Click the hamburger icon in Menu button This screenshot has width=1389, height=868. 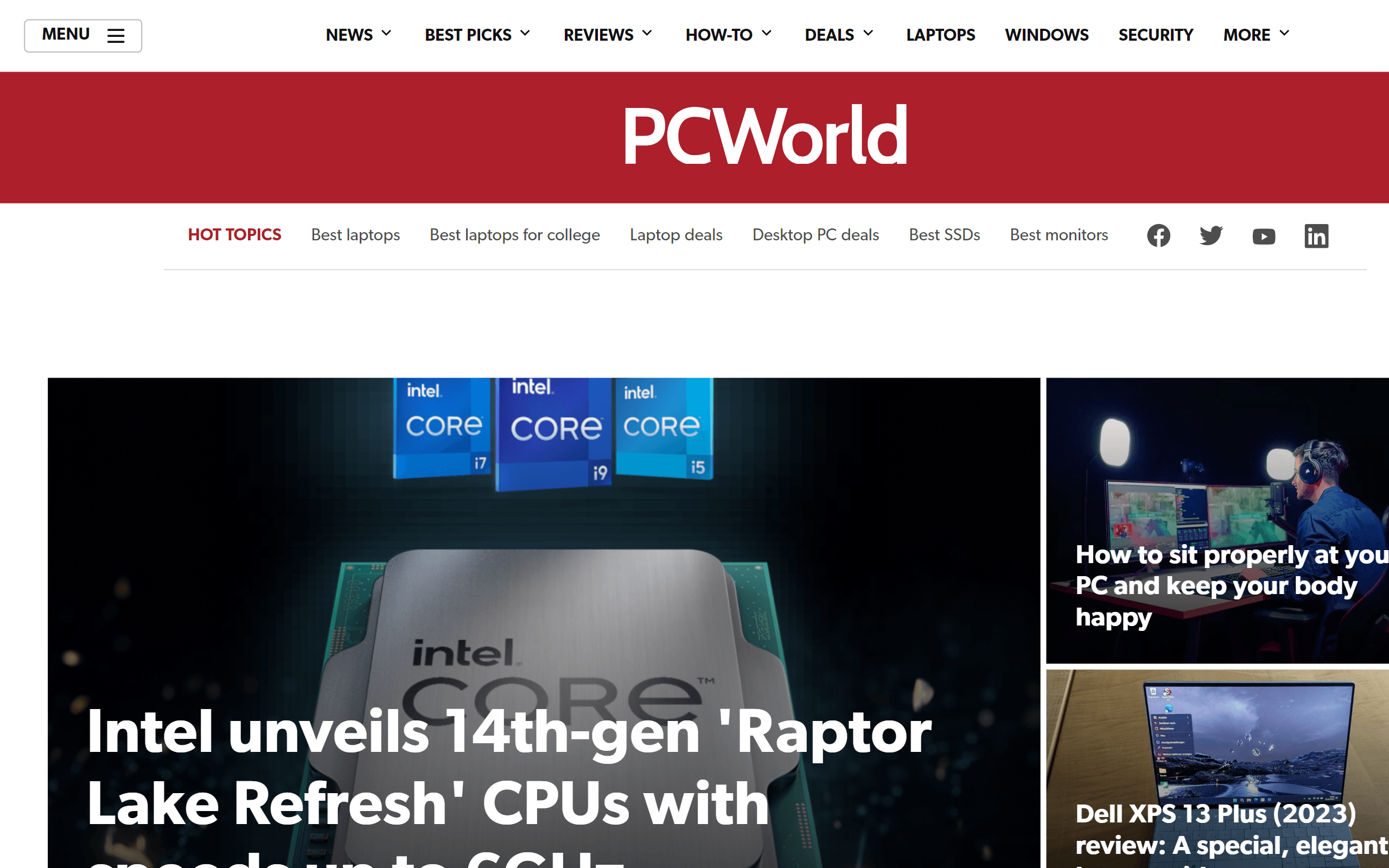[x=116, y=36]
